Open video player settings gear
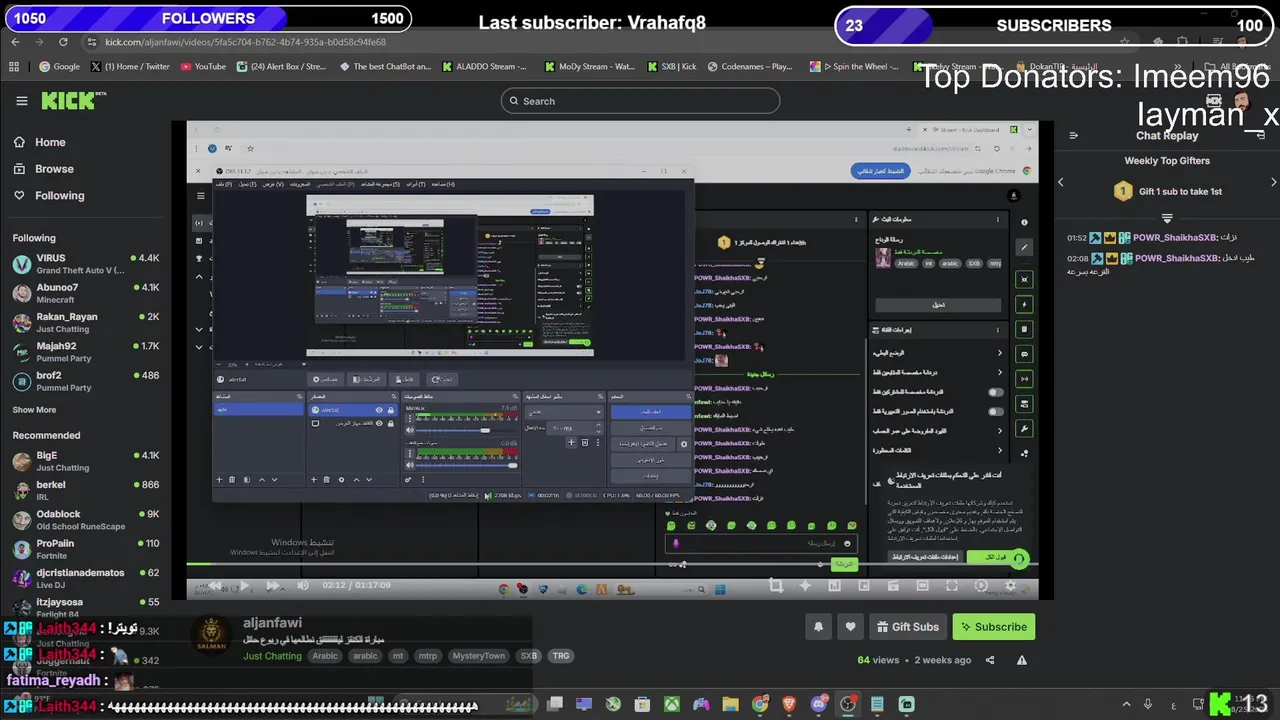1280x720 pixels. pyautogui.click(x=1010, y=586)
